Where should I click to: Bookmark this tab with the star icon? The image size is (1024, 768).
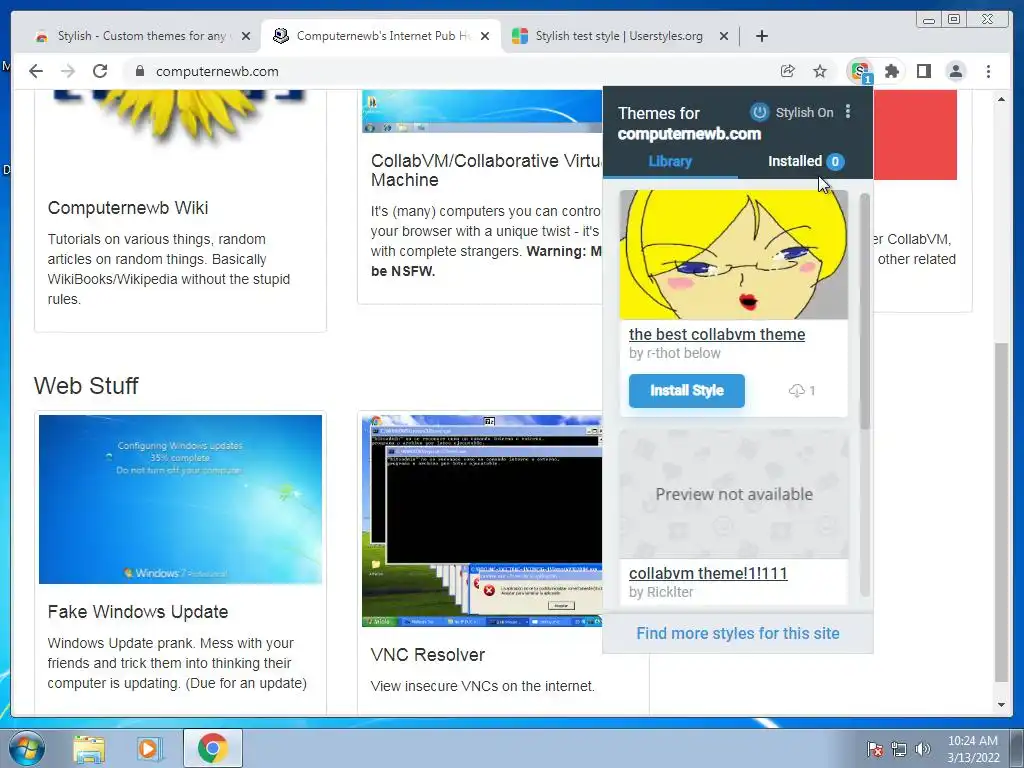coord(820,71)
